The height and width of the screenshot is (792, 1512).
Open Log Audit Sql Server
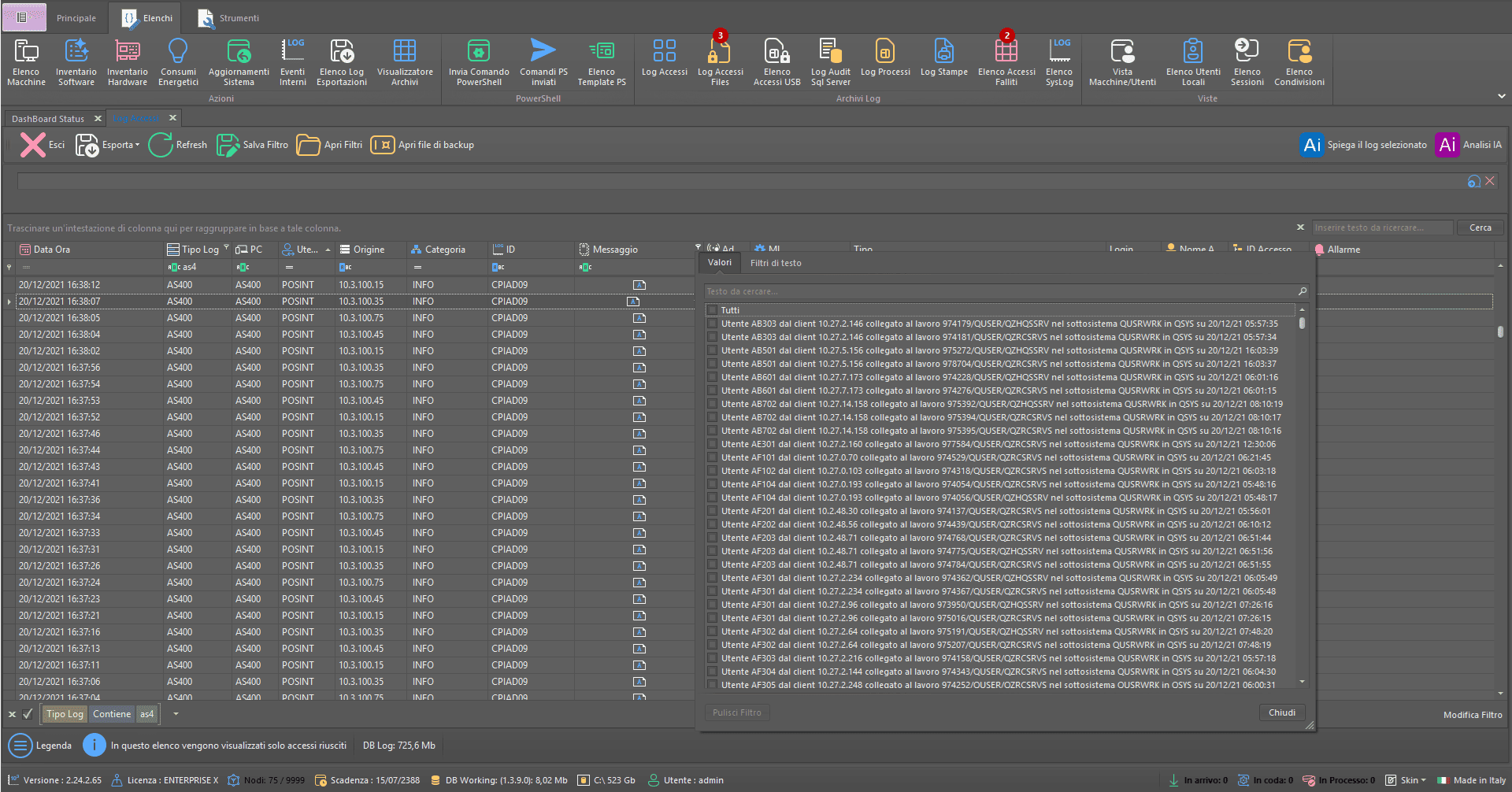click(831, 62)
